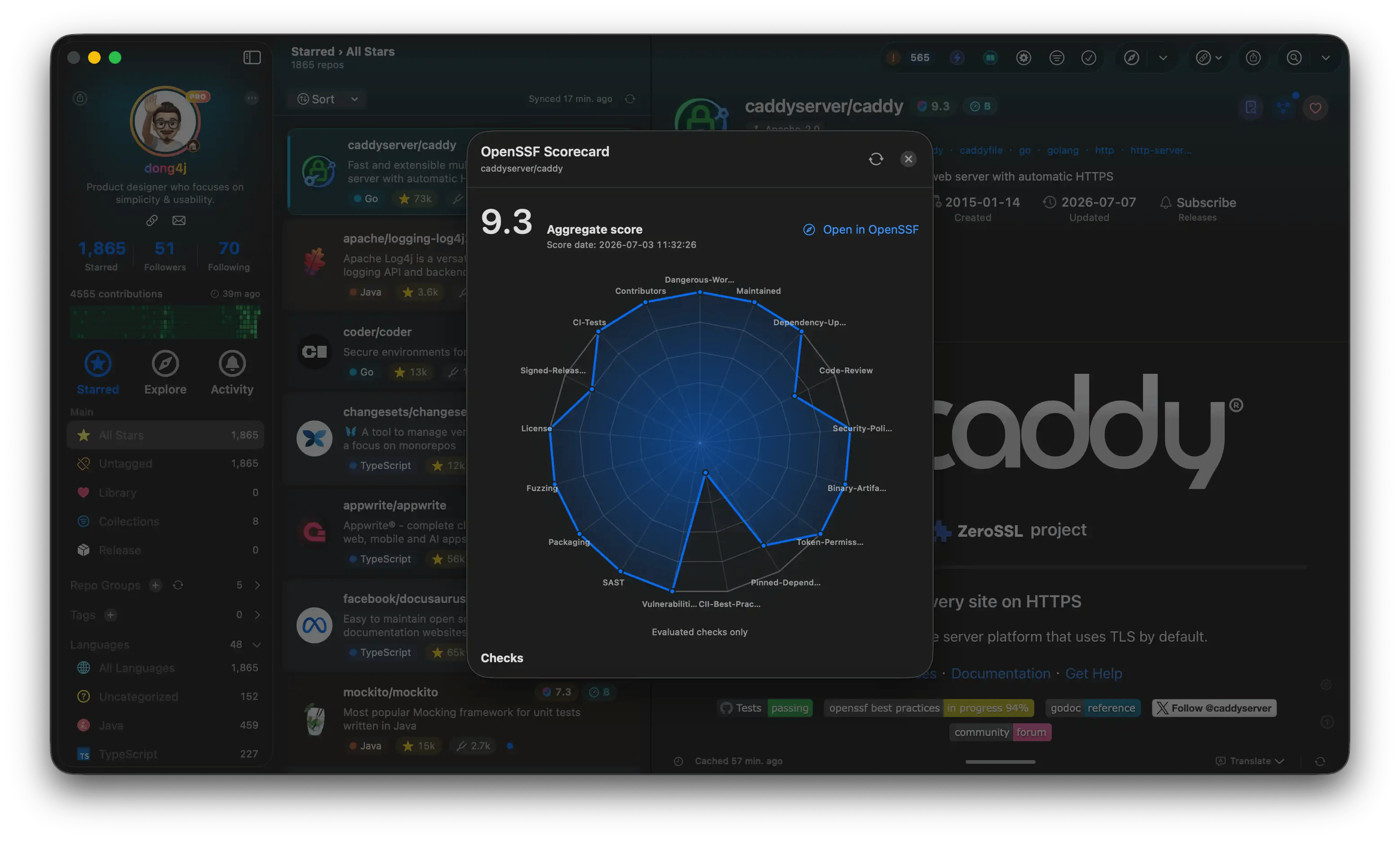Click the 9.3 scorecard badge by caddyserver/caddy title
The width and height of the screenshot is (1400, 841).
click(x=934, y=106)
